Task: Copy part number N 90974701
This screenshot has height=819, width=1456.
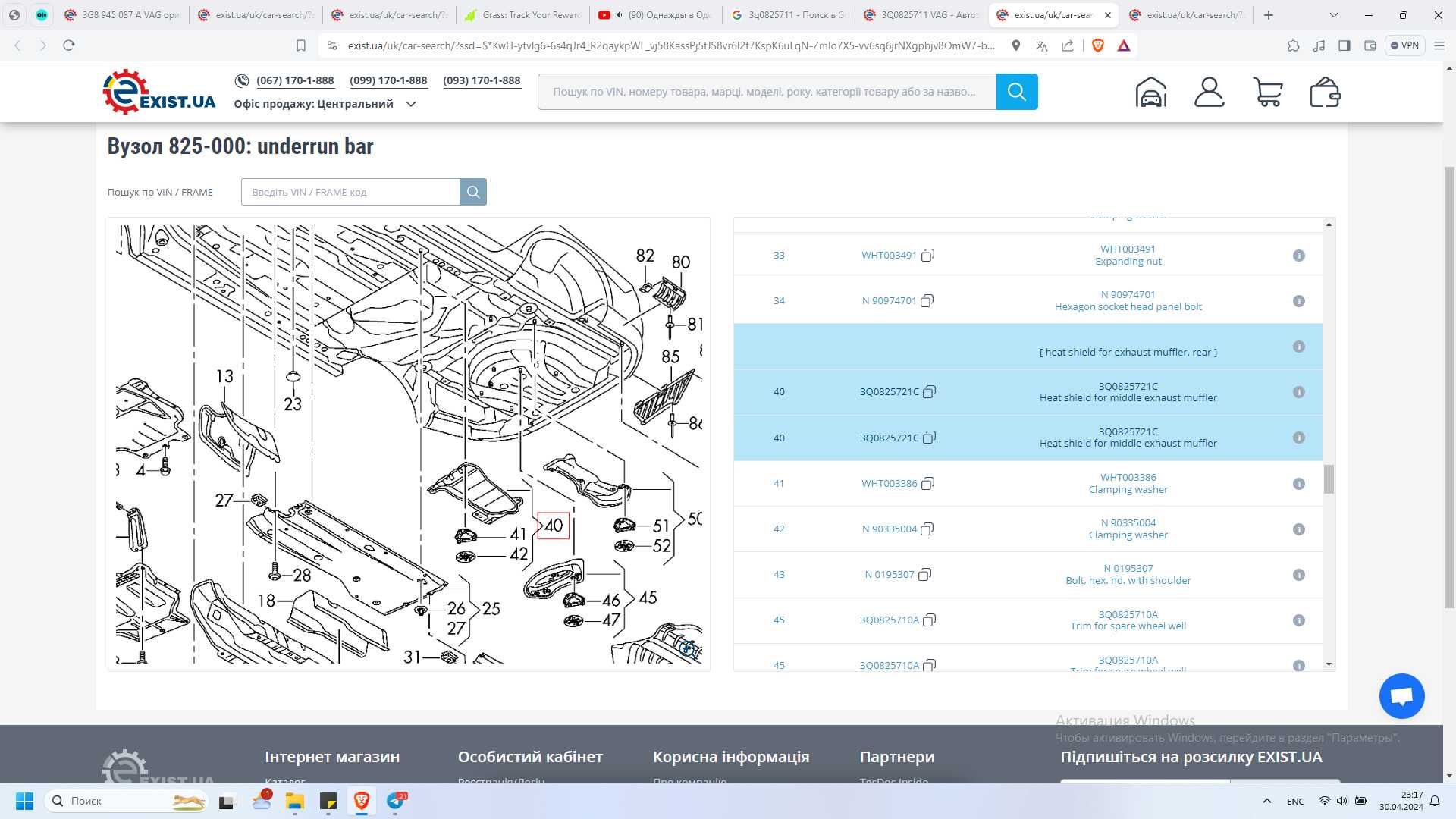Action: coord(927,301)
